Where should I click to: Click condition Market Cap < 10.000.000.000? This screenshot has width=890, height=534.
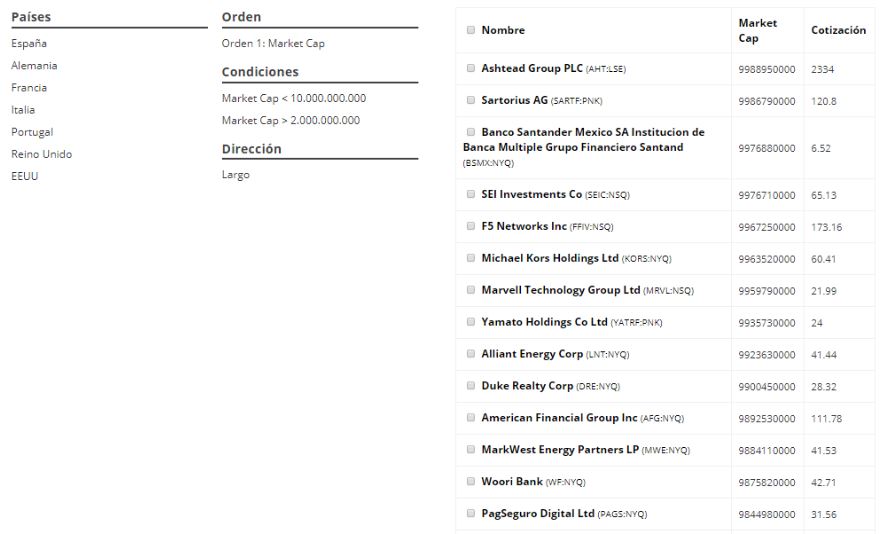point(293,98)
